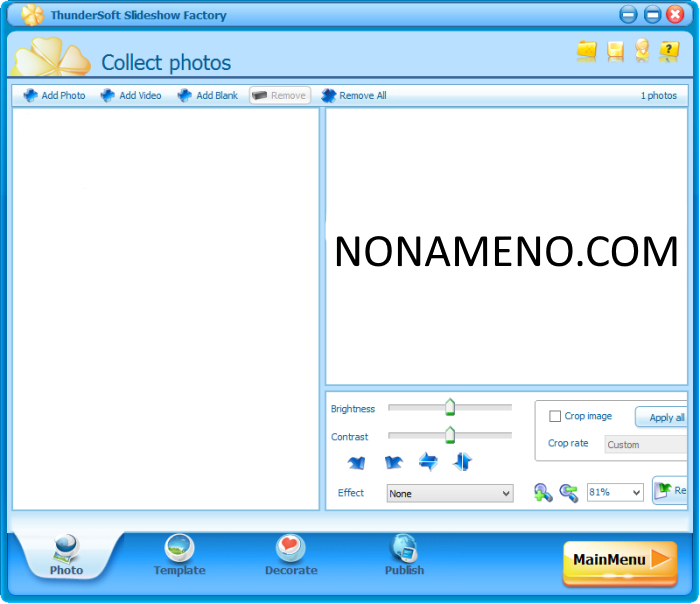Click the NONAMENO.COM photo preview
700x604 pixels.
tap(506, 251)
